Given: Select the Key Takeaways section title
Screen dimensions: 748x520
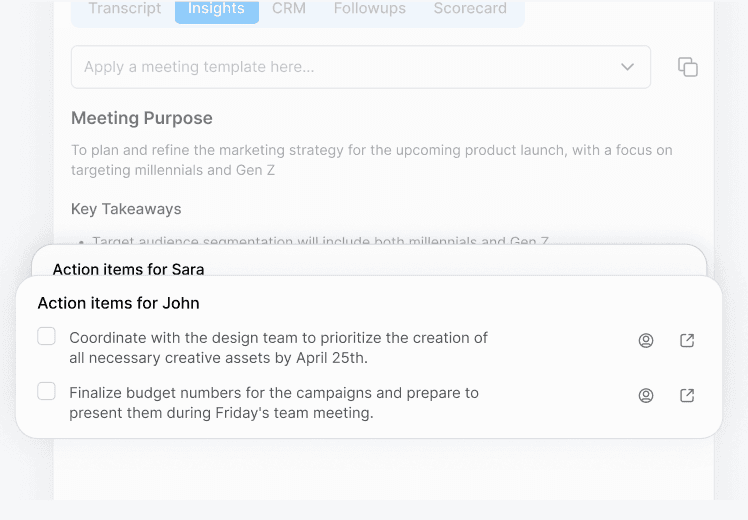Looking at the screenshot, I should click(126, 209).
